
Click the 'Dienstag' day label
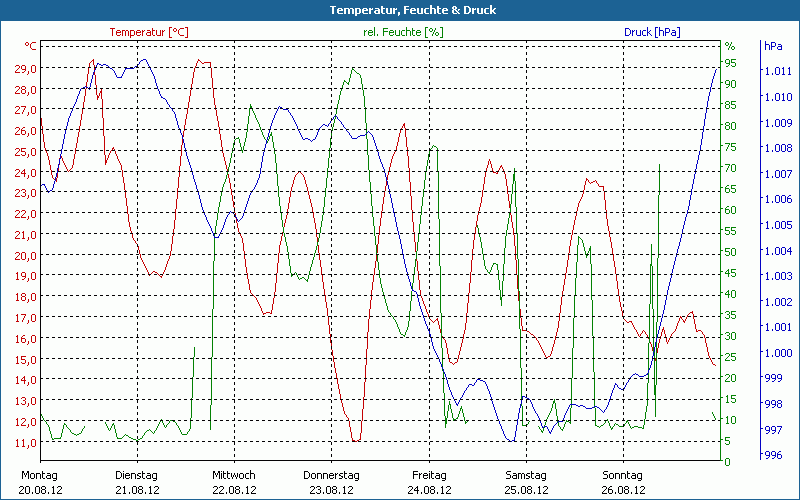[x=136, y=476]
